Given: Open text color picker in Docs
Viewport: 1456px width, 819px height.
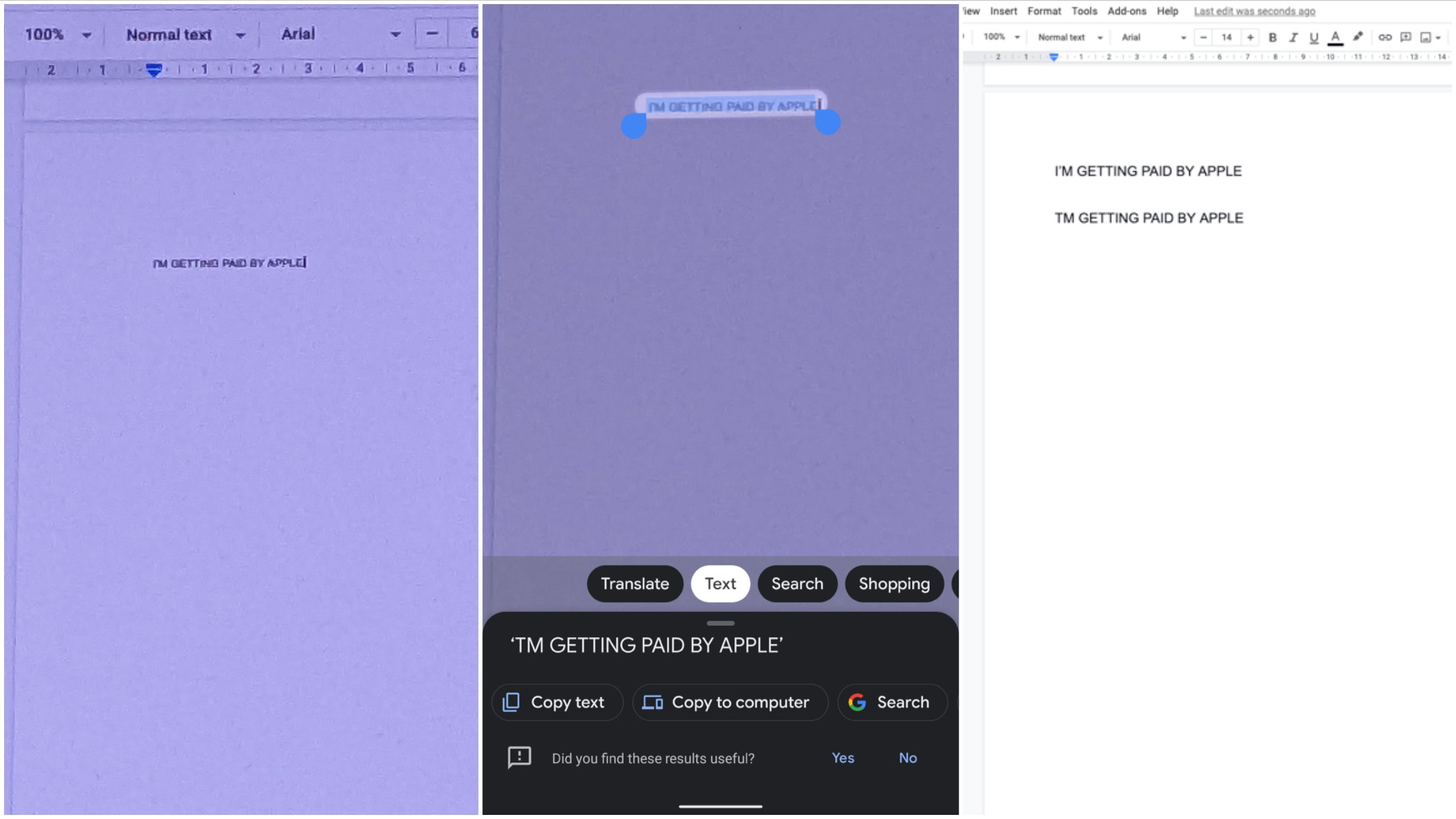Looking at the screenshot, I should tap(1335, 37).
